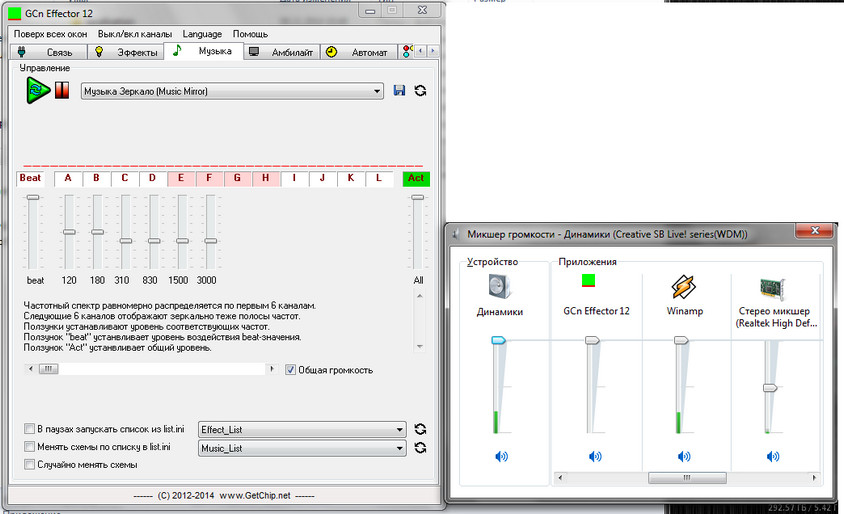Open the Language menu
The height and width of the screenshot is (514, 844).
pyautogui.click(x=203, y=34)
